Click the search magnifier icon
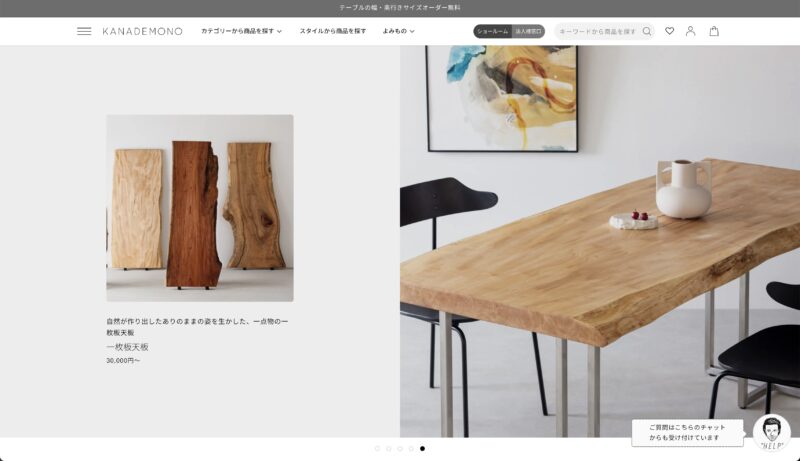This screenshot has height=461, width=800. coord(646,31)
